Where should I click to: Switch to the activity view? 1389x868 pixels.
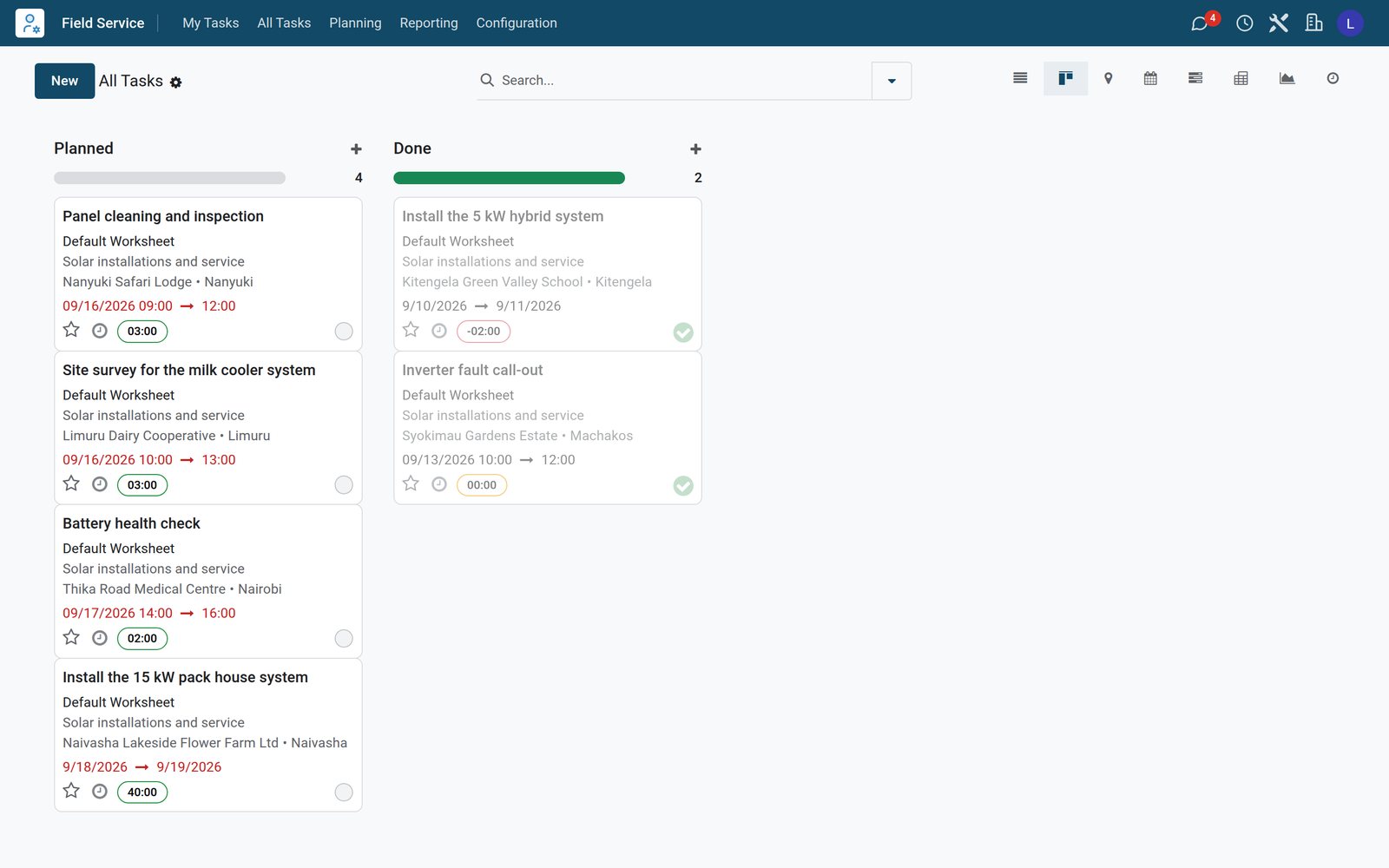[1333, 78]
